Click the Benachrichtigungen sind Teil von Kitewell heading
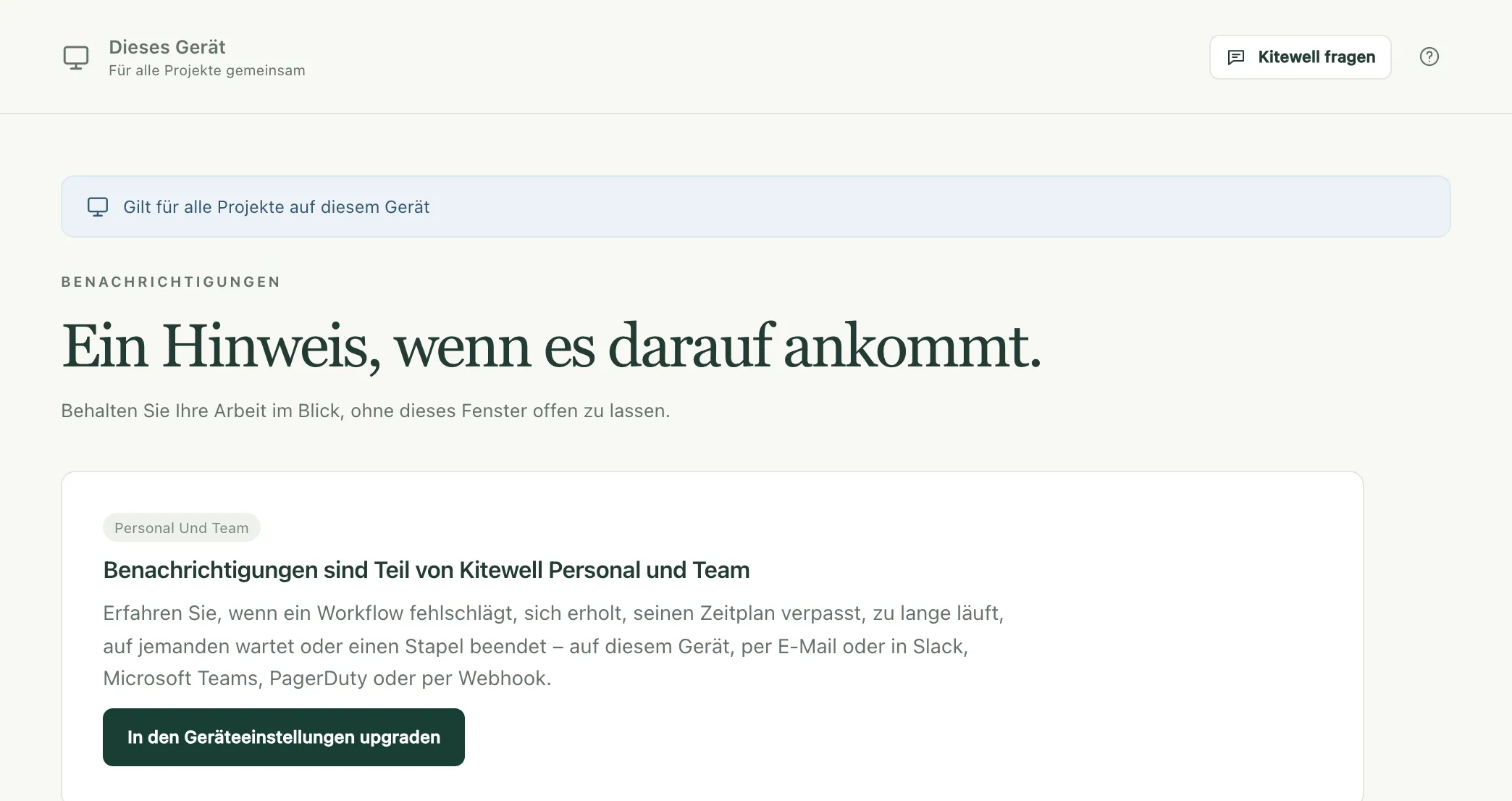Viewport: 1512px width, 801px height. tap(427, 570)
